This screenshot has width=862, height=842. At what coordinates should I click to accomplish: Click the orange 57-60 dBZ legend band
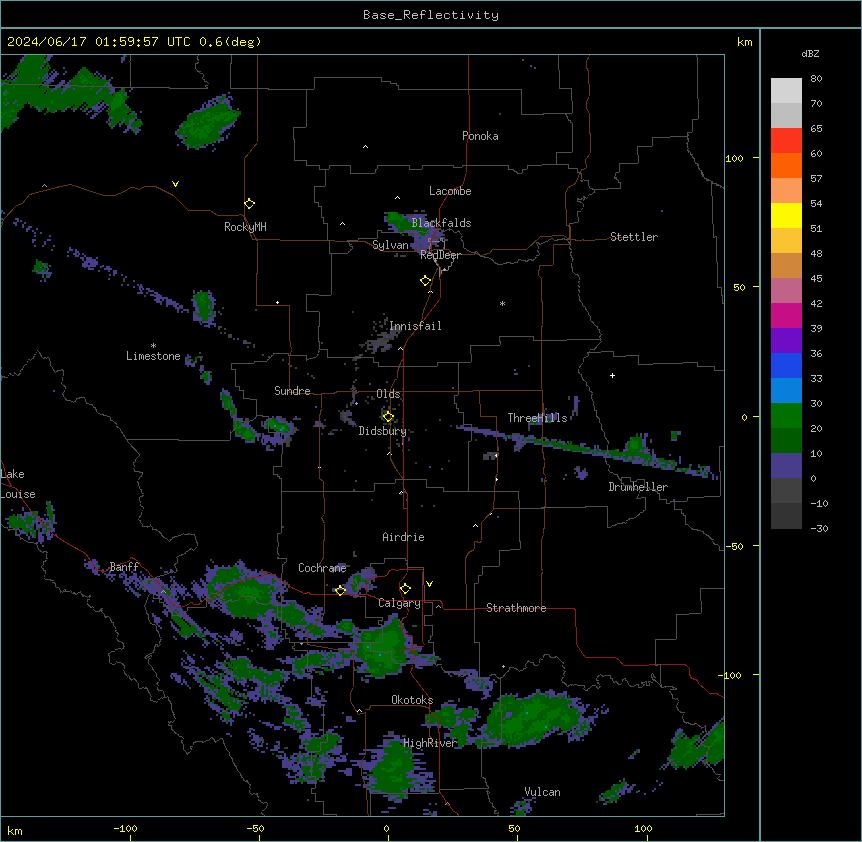pos(786,165)
